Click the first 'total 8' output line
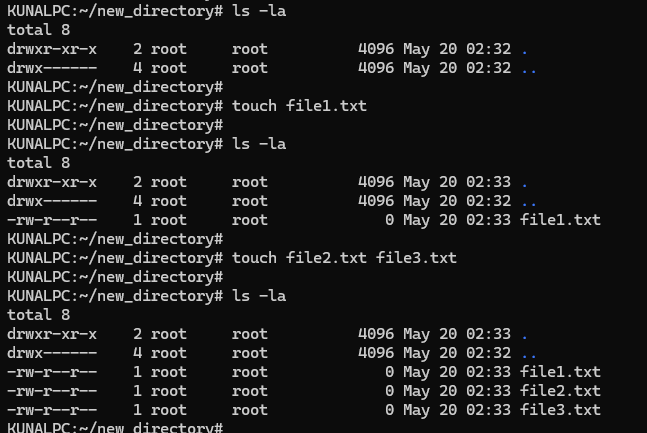Screen dimensions: 647x433 coord(39,30)
